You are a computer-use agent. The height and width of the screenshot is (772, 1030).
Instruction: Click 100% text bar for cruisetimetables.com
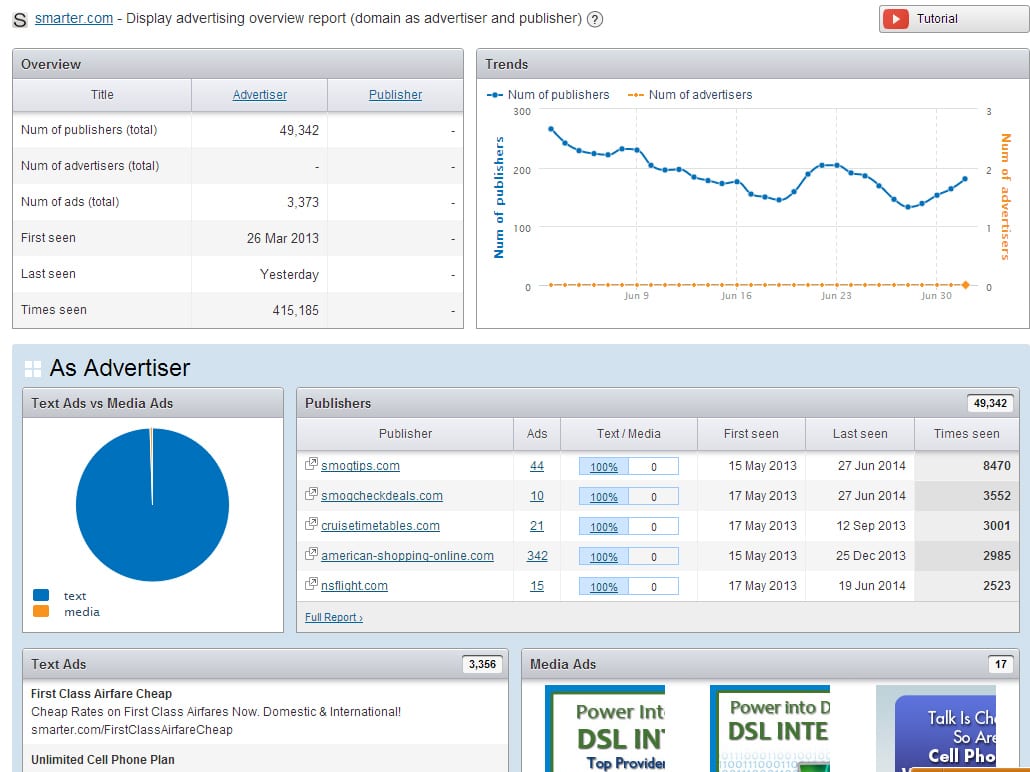604,527
